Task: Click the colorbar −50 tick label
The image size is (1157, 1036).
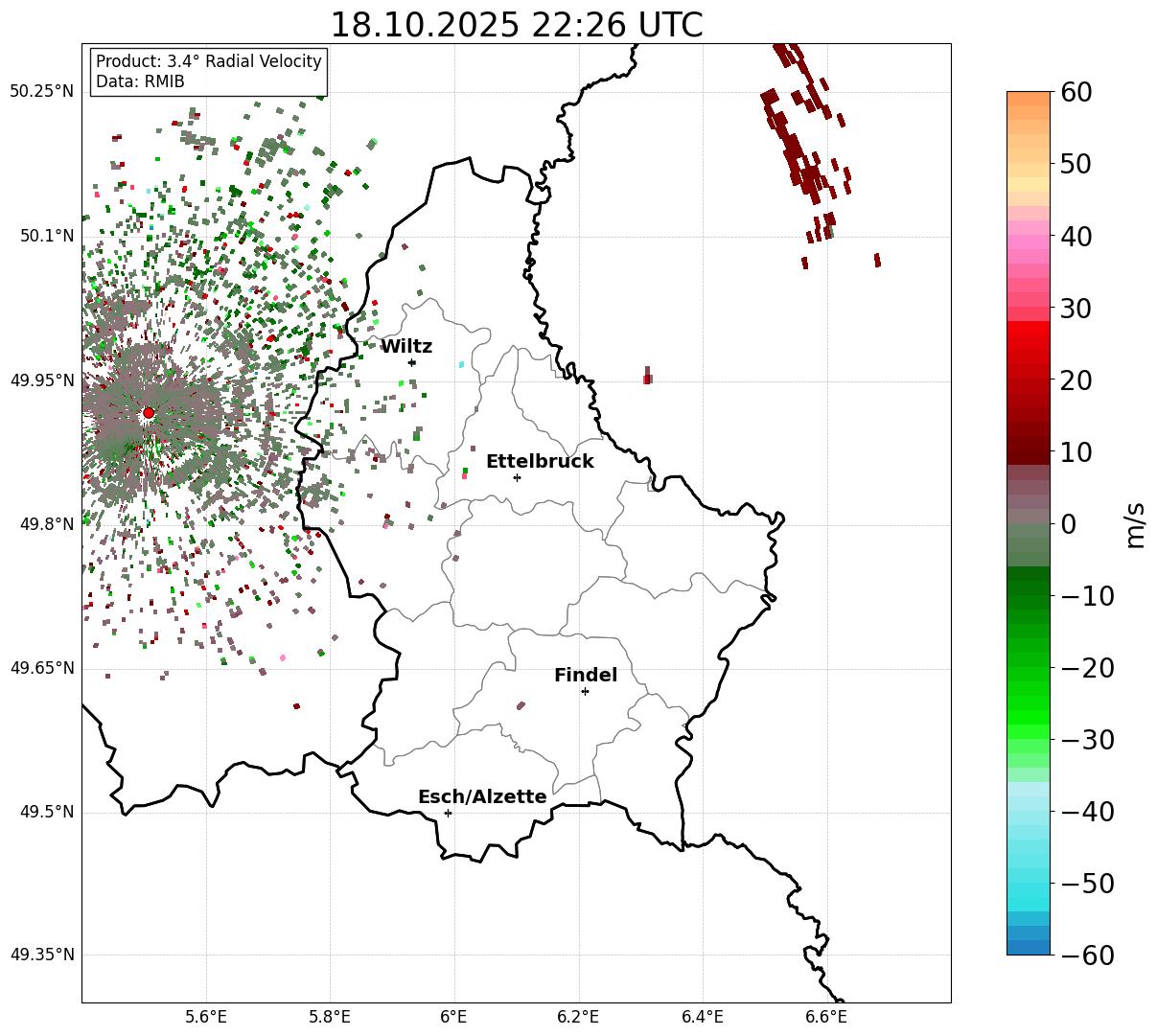Action: click(1087, 884)
